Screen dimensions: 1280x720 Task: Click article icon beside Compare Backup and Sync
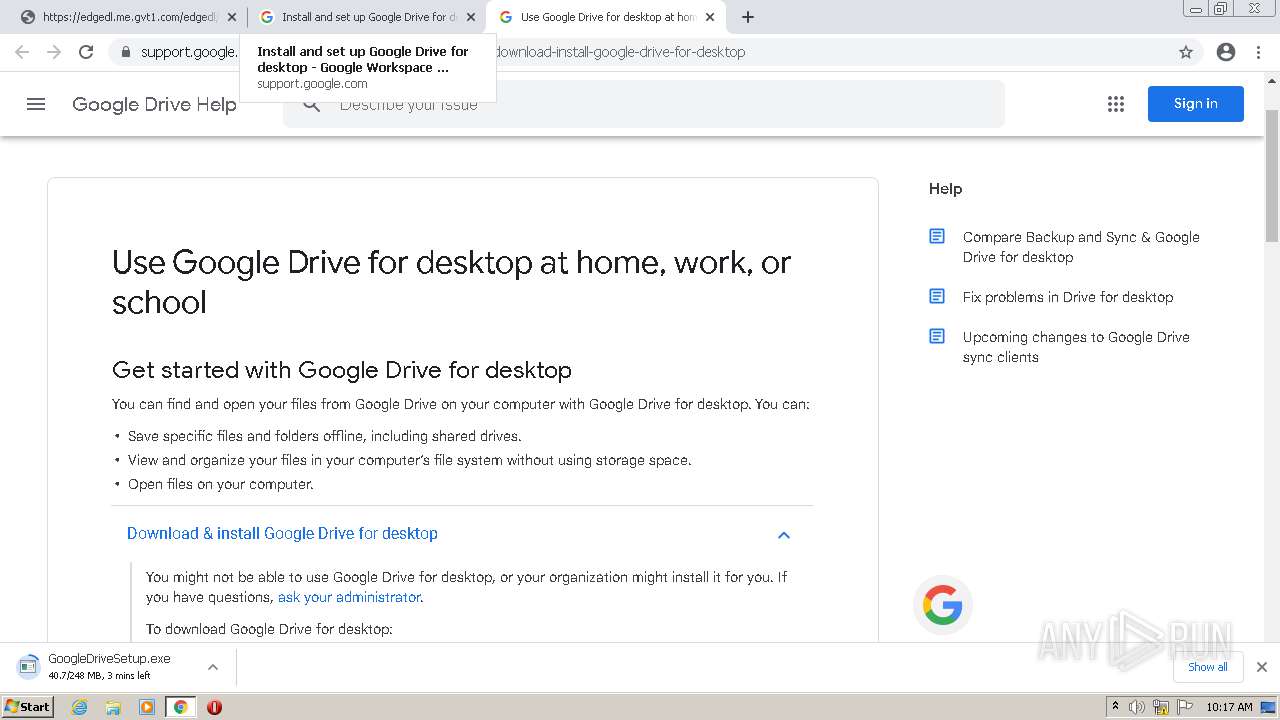click(937, 237)
